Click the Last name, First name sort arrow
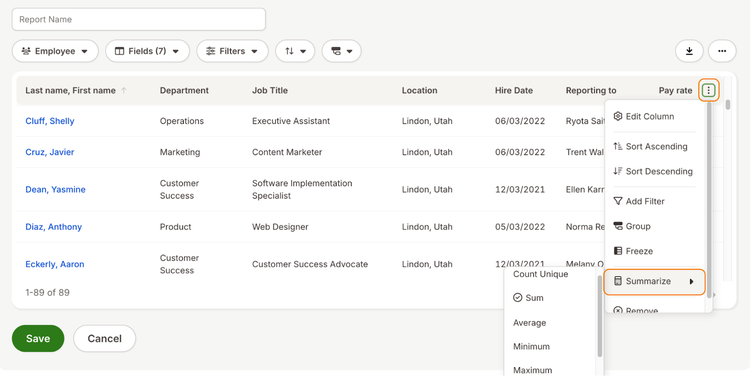Image resolution: width=750 pixels, height=376 pixels. pyautogui.click(x=124, y=90)
